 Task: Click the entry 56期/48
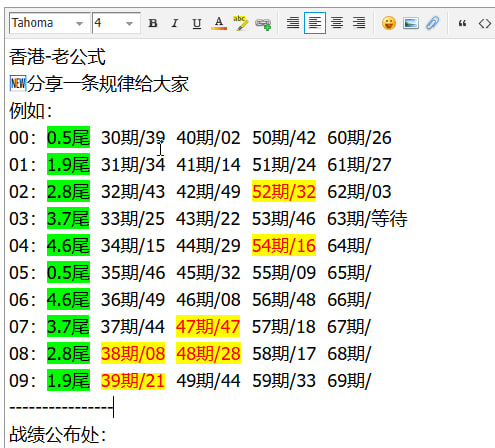click(x=284, y=299)
